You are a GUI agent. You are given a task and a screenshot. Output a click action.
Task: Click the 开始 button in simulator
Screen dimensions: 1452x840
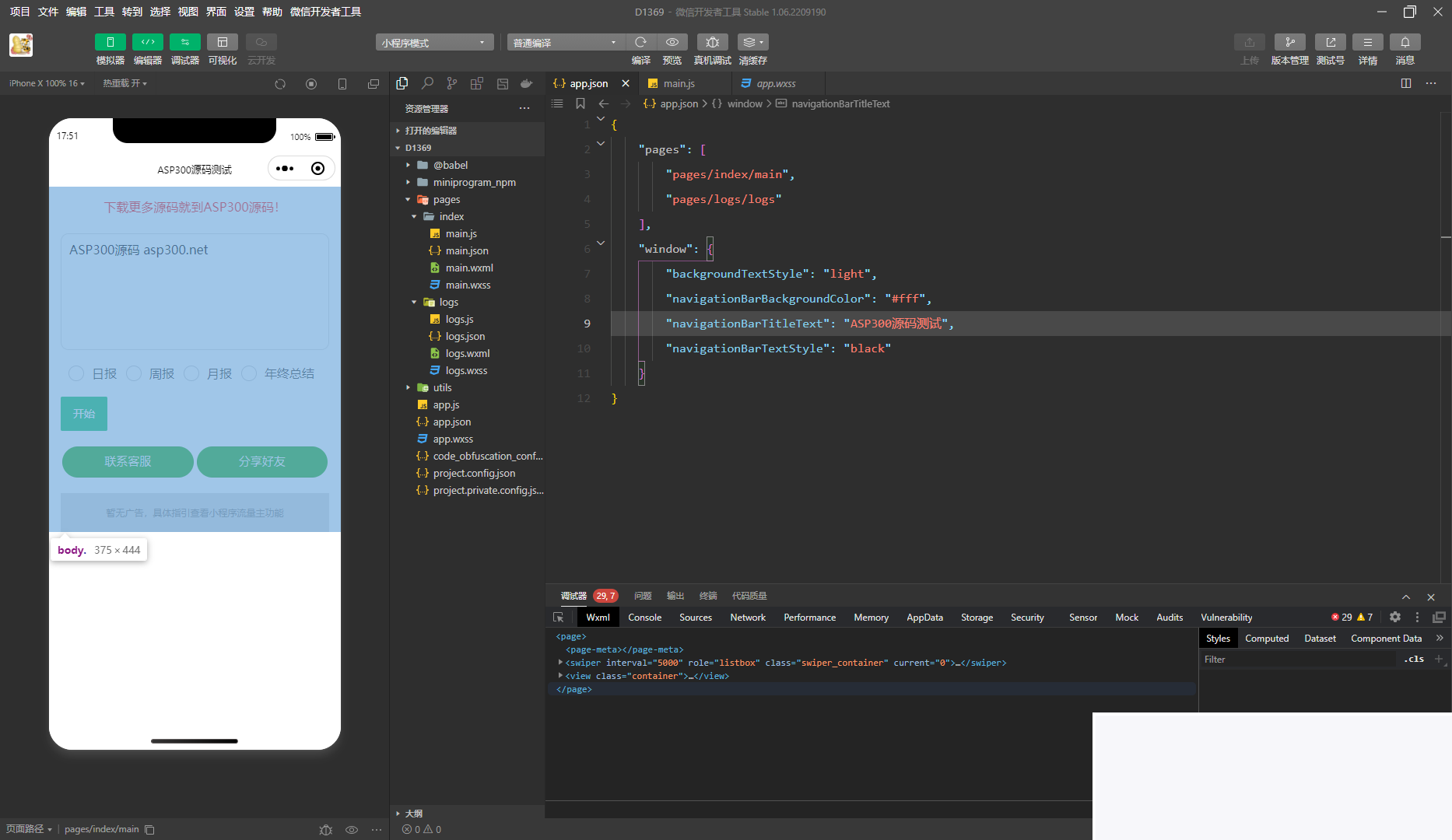(84, 414)
